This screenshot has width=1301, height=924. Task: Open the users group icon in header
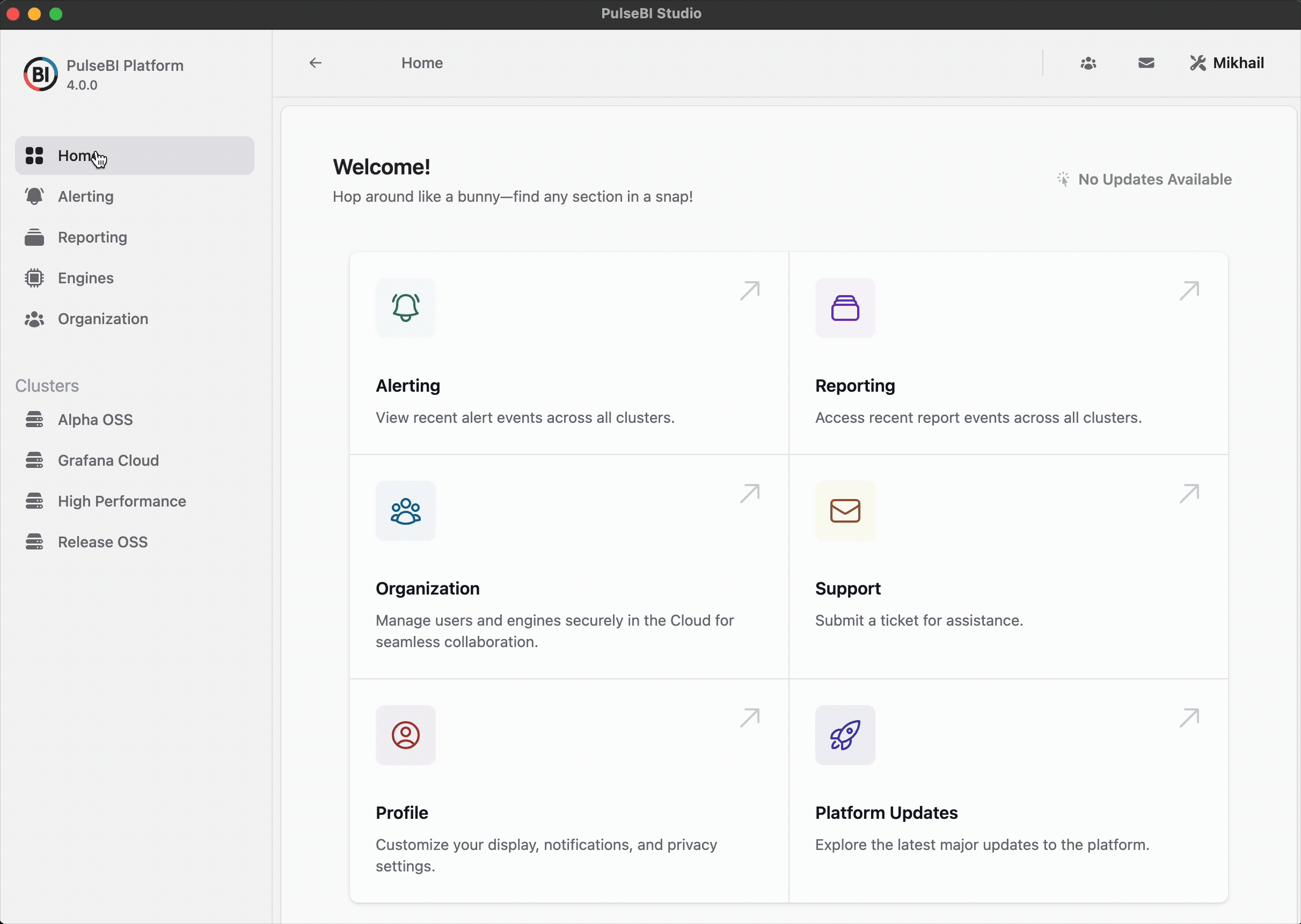click(x=1088, y=63)
